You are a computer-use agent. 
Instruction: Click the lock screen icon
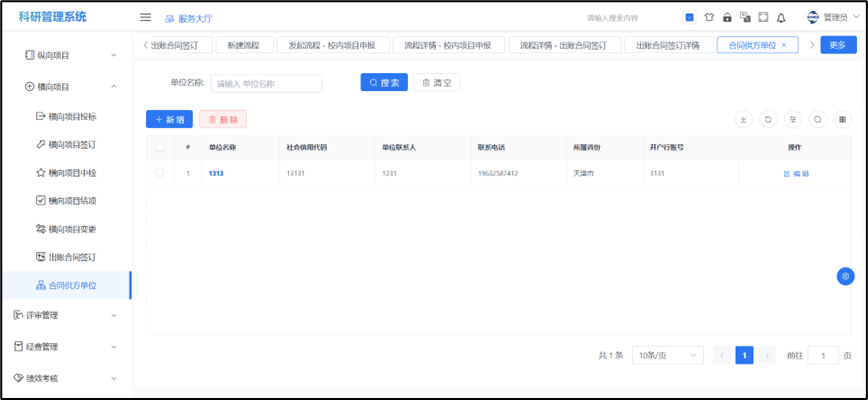click(727, 17)
